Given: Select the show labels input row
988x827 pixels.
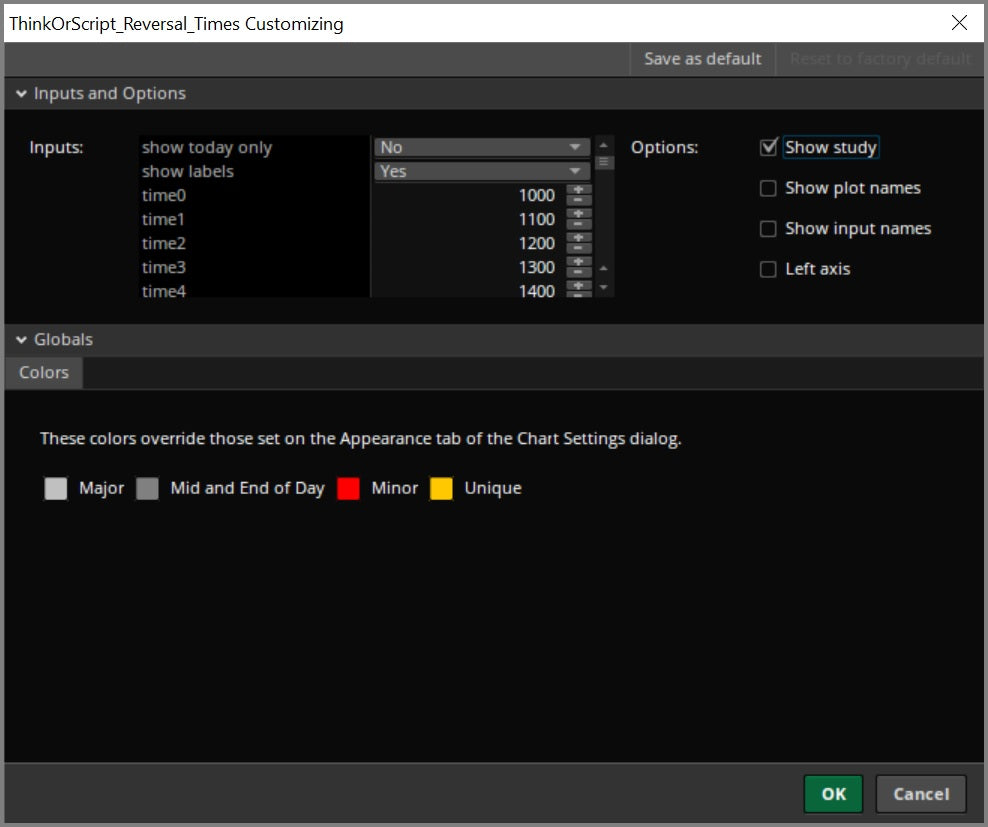Looking at the screenshot, I should tap(253, 171).
